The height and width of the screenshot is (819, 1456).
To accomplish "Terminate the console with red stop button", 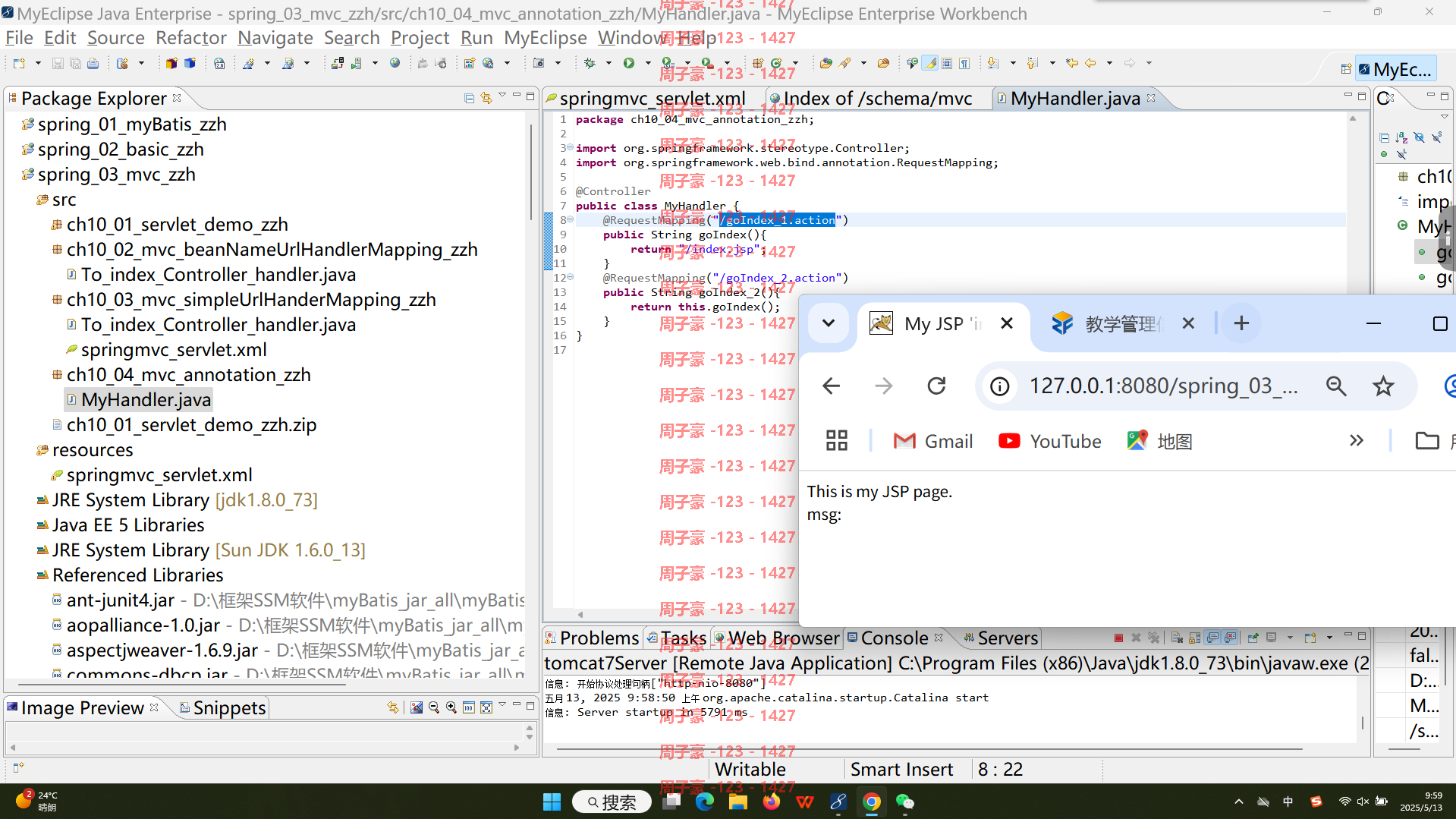I will [1118, 638].
